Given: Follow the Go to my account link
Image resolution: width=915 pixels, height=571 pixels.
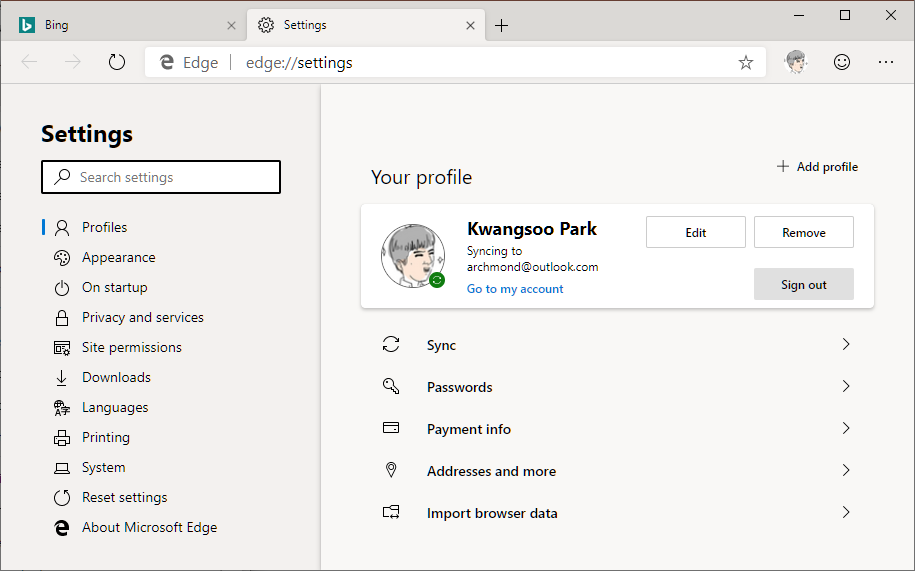Looking at the screenshot, I should pos(515,289).
